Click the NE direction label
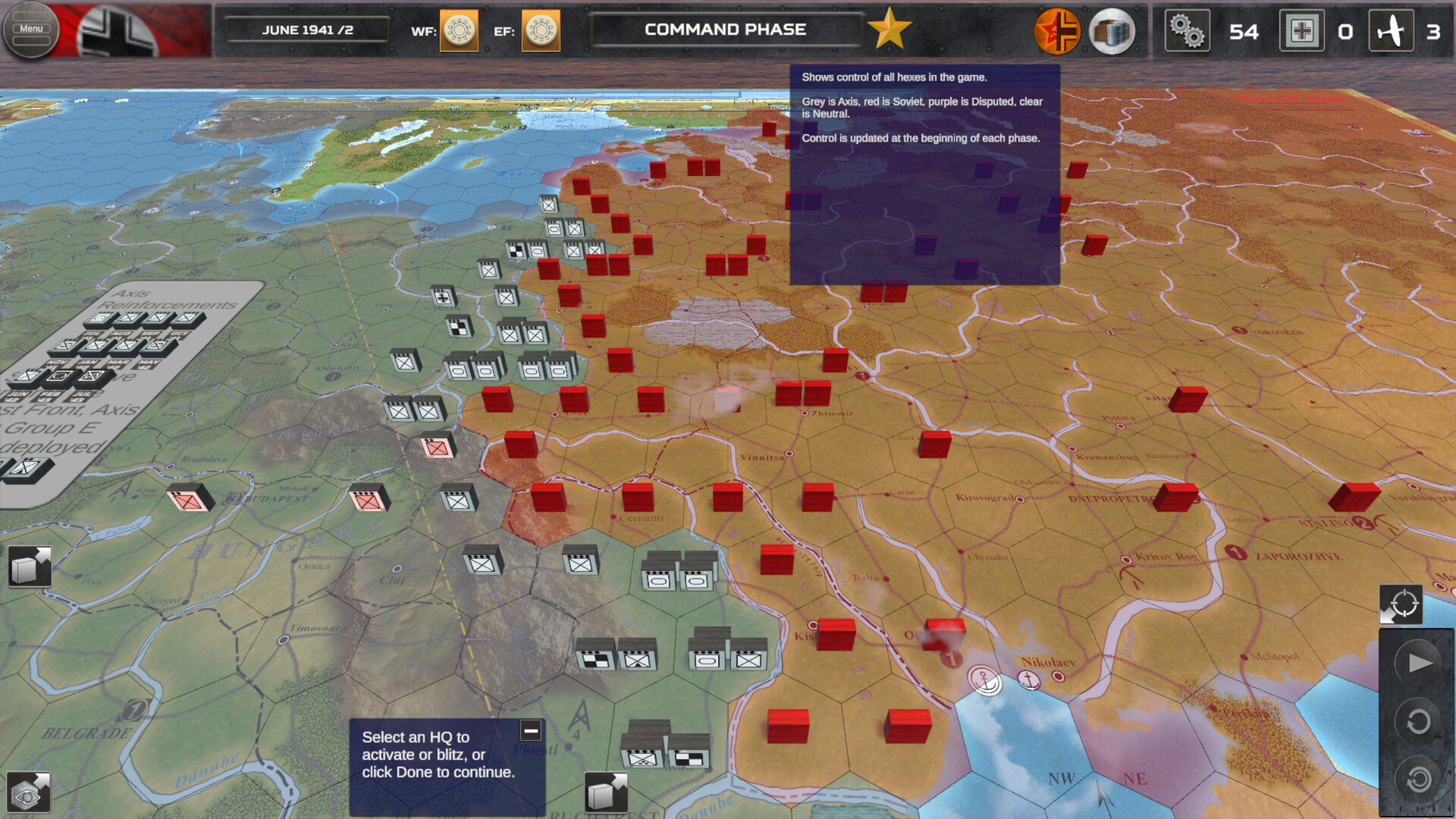Viewport: 1456px width, 819px height. click(x=1134, y=779)
